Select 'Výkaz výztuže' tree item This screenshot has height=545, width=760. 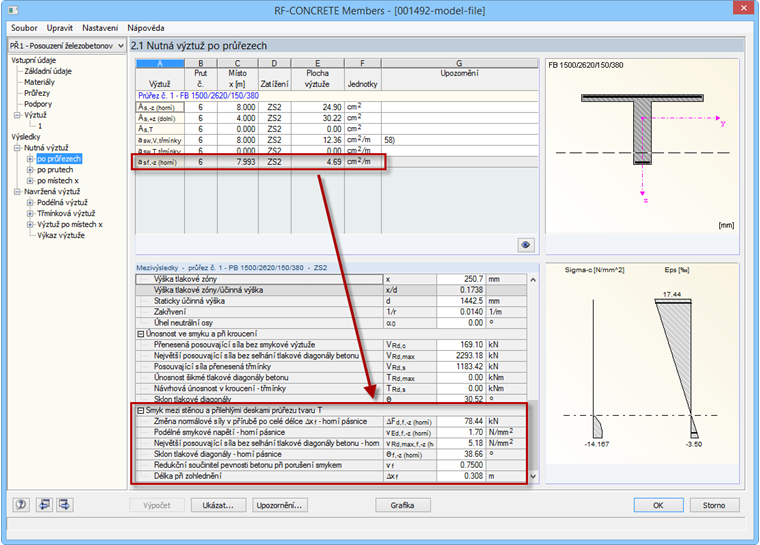(60, 236)
